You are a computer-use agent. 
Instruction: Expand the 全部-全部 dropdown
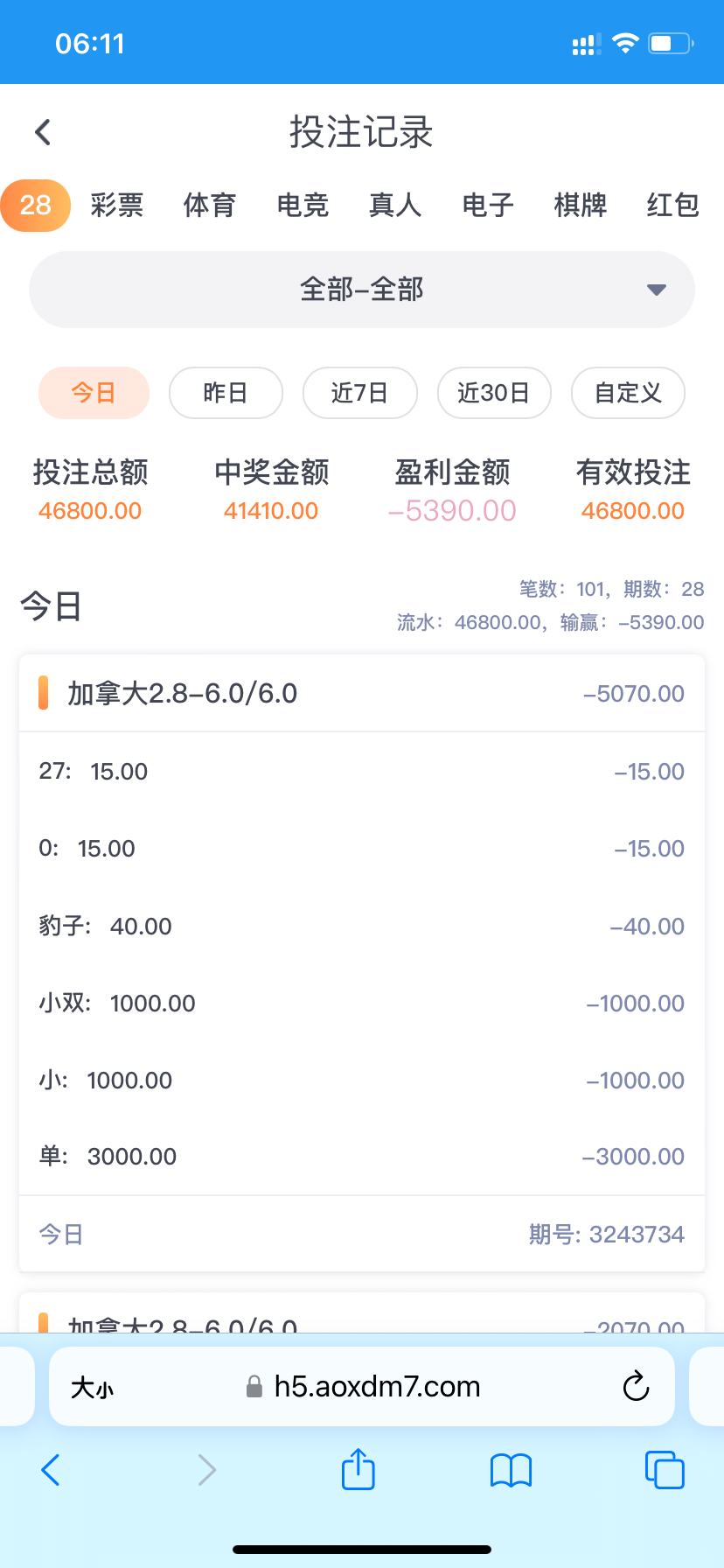362,290
